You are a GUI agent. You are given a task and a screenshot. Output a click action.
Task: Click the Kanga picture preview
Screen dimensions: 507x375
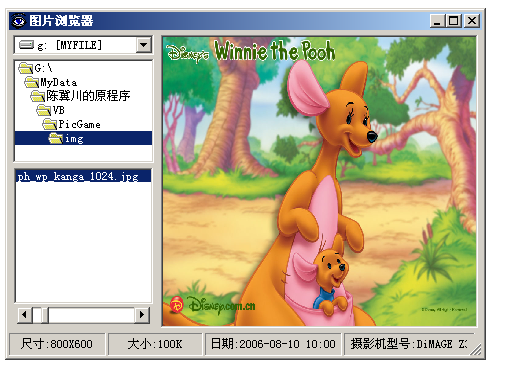[319, 181]
